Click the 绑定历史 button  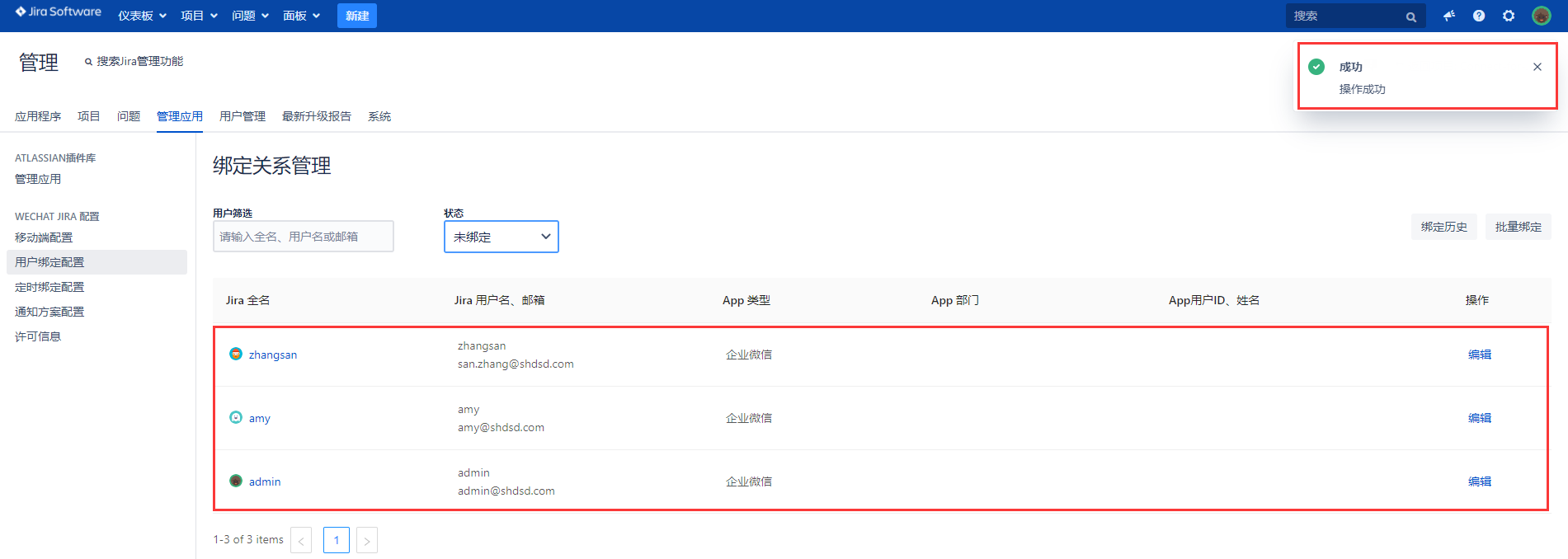coord(1443,227)
